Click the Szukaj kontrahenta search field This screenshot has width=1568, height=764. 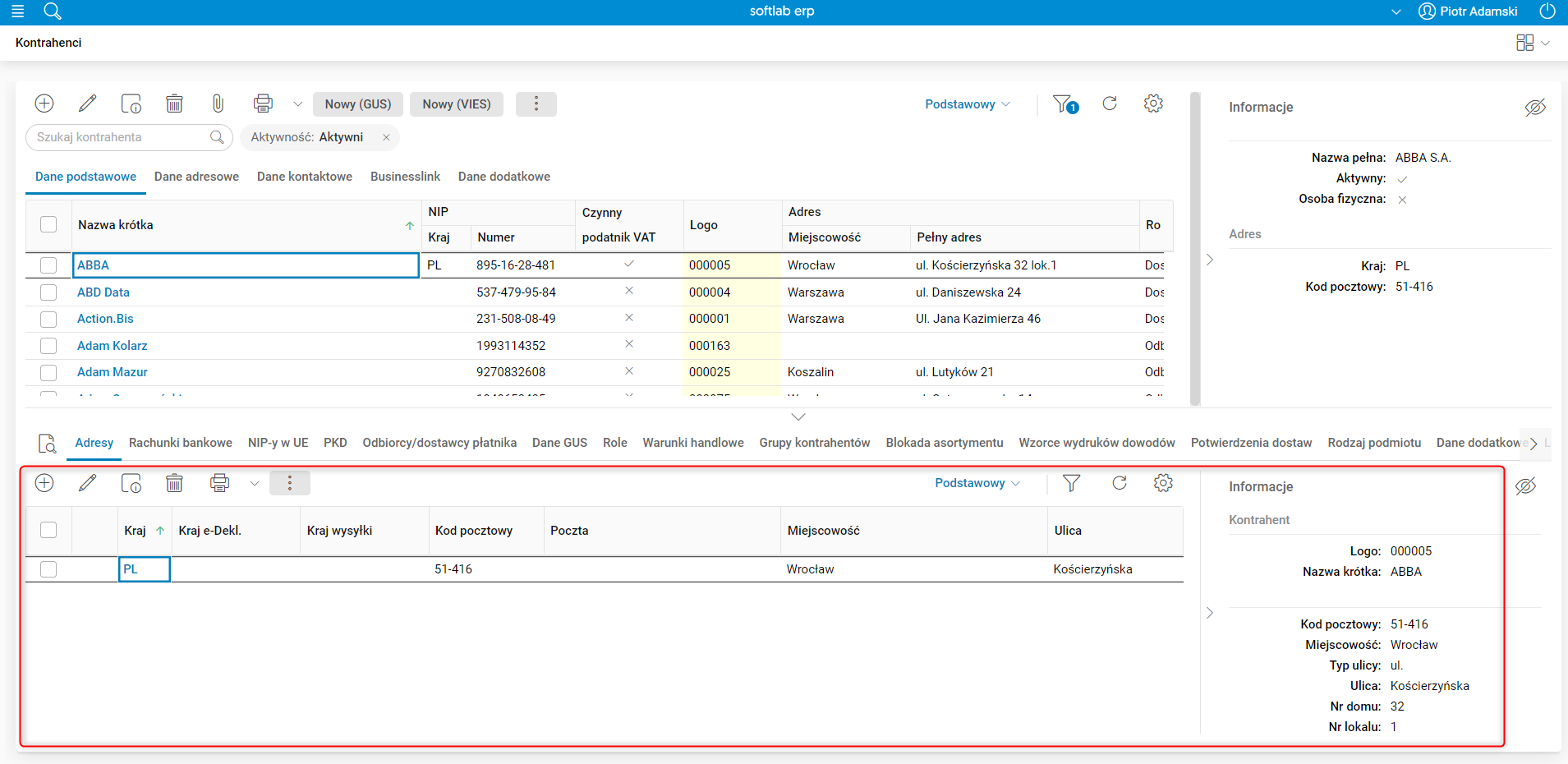(x=119, y=137)
